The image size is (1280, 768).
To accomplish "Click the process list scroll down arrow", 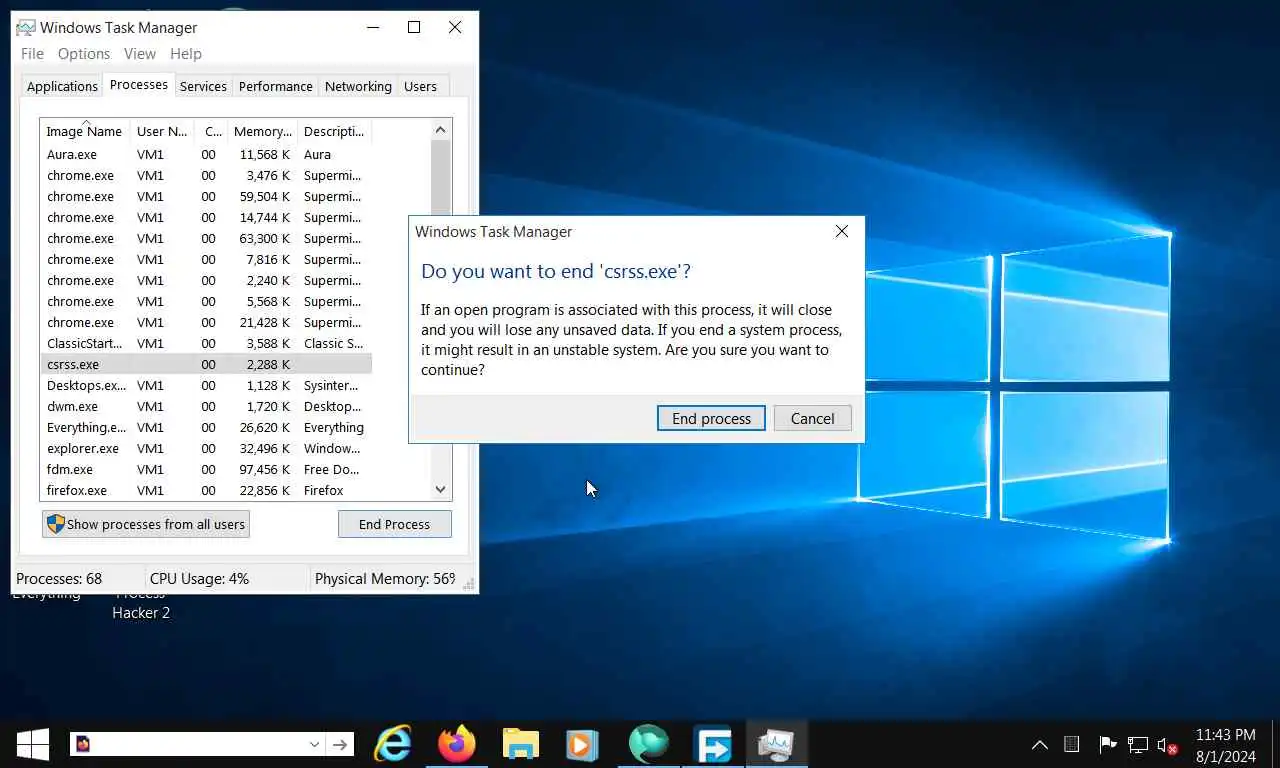I will point(441,490).
